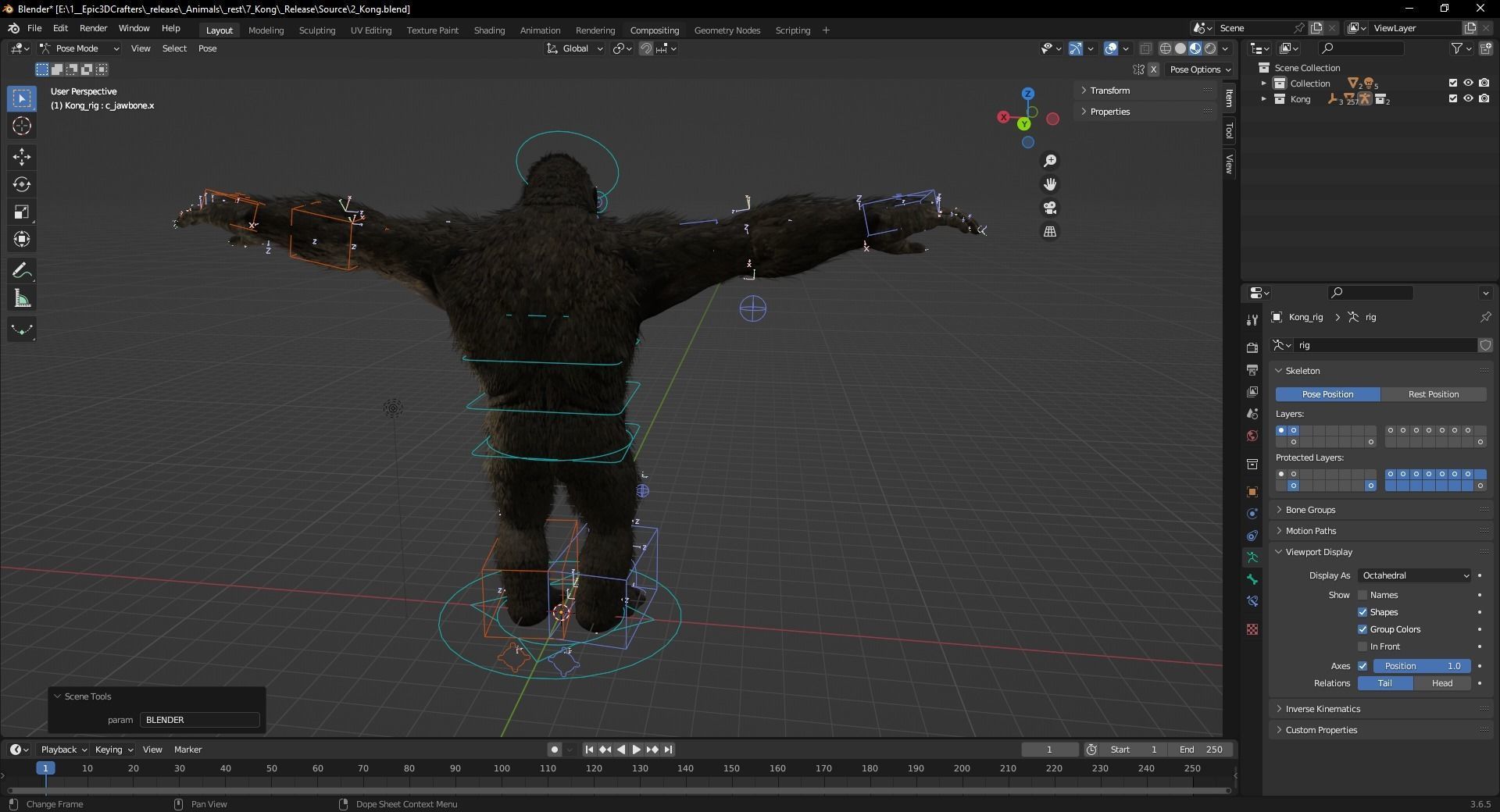
Task: Open the Output properties tab icon
Action: [x=1252, y=369]
